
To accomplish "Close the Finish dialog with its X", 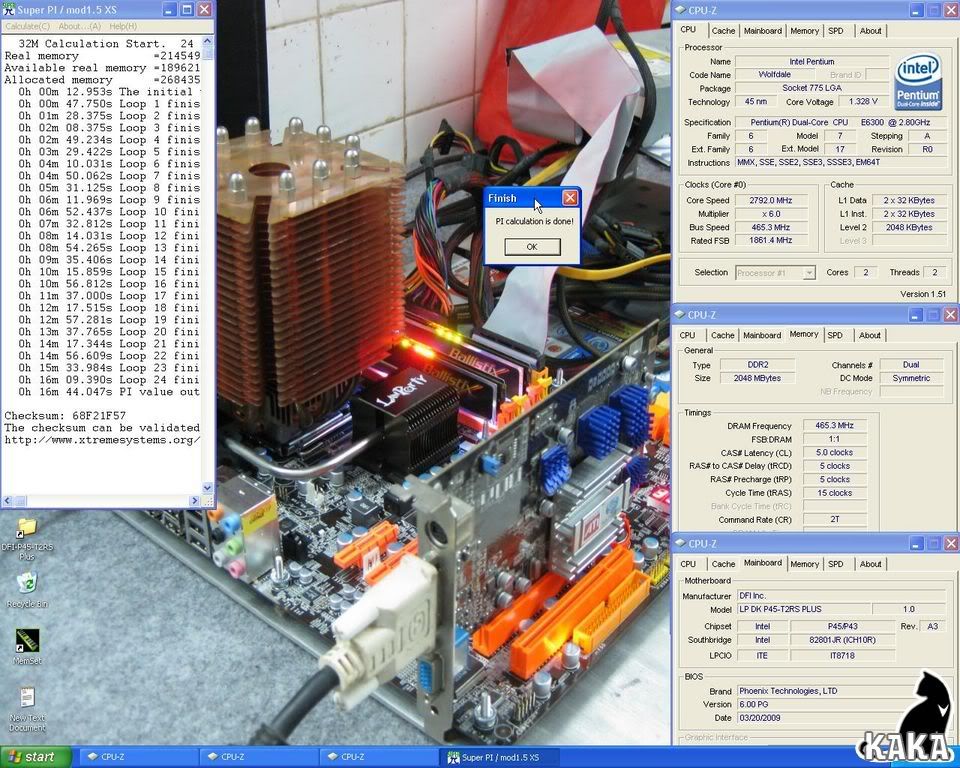I will pos(570,198).
